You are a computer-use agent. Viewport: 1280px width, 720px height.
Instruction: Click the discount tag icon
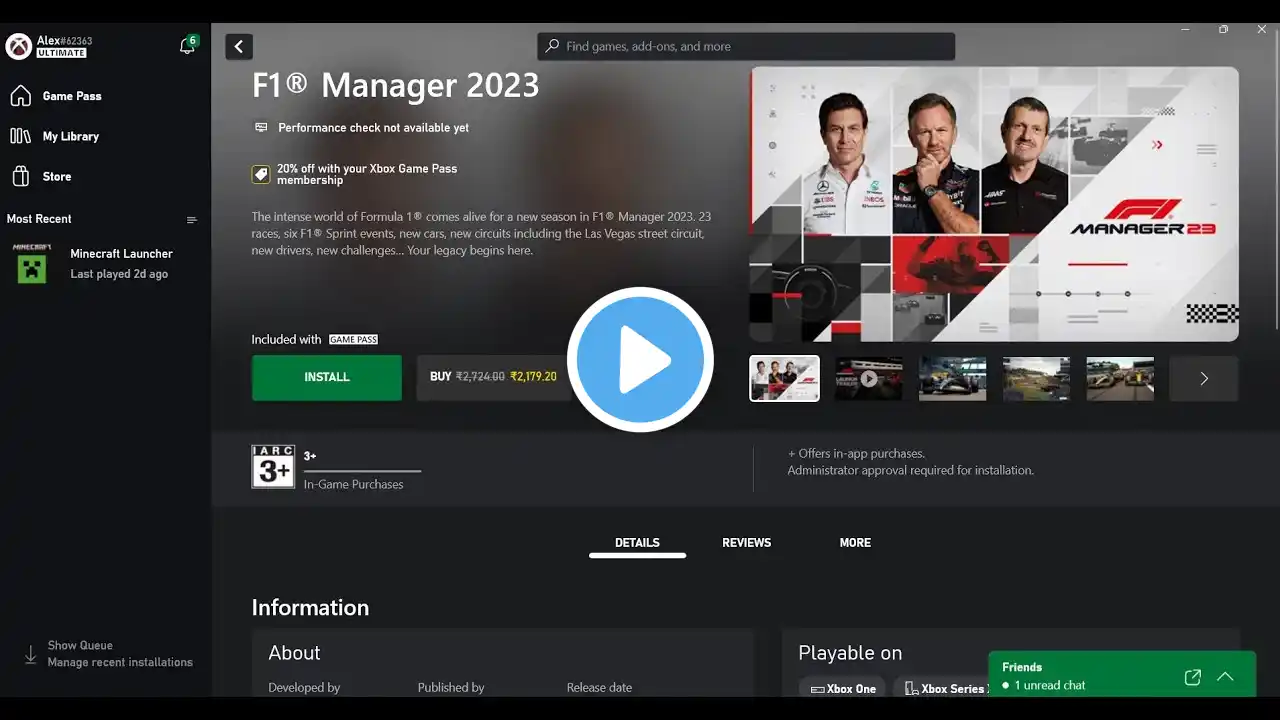pyautogui.click(x=261, y=175)
